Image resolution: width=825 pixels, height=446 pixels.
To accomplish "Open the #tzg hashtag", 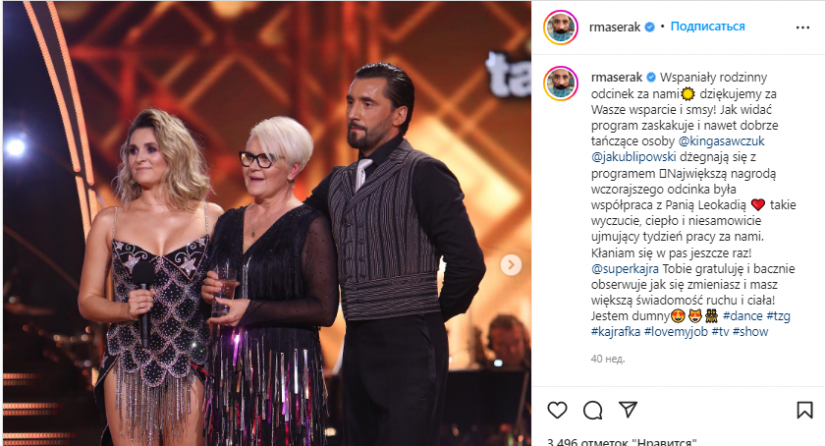I will coord(778,316).
